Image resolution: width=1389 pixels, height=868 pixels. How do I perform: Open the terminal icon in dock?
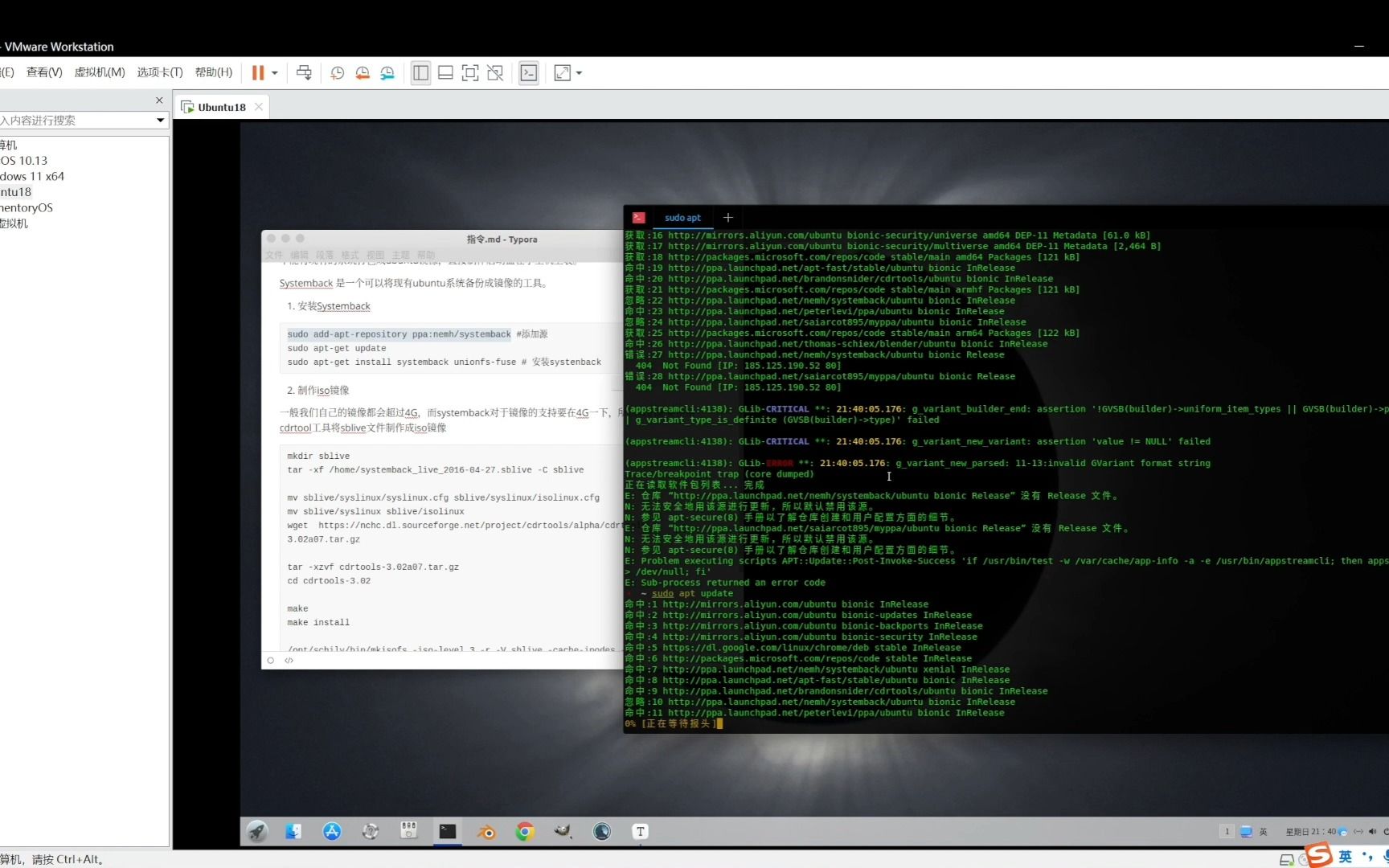click(x=448, y=832)
